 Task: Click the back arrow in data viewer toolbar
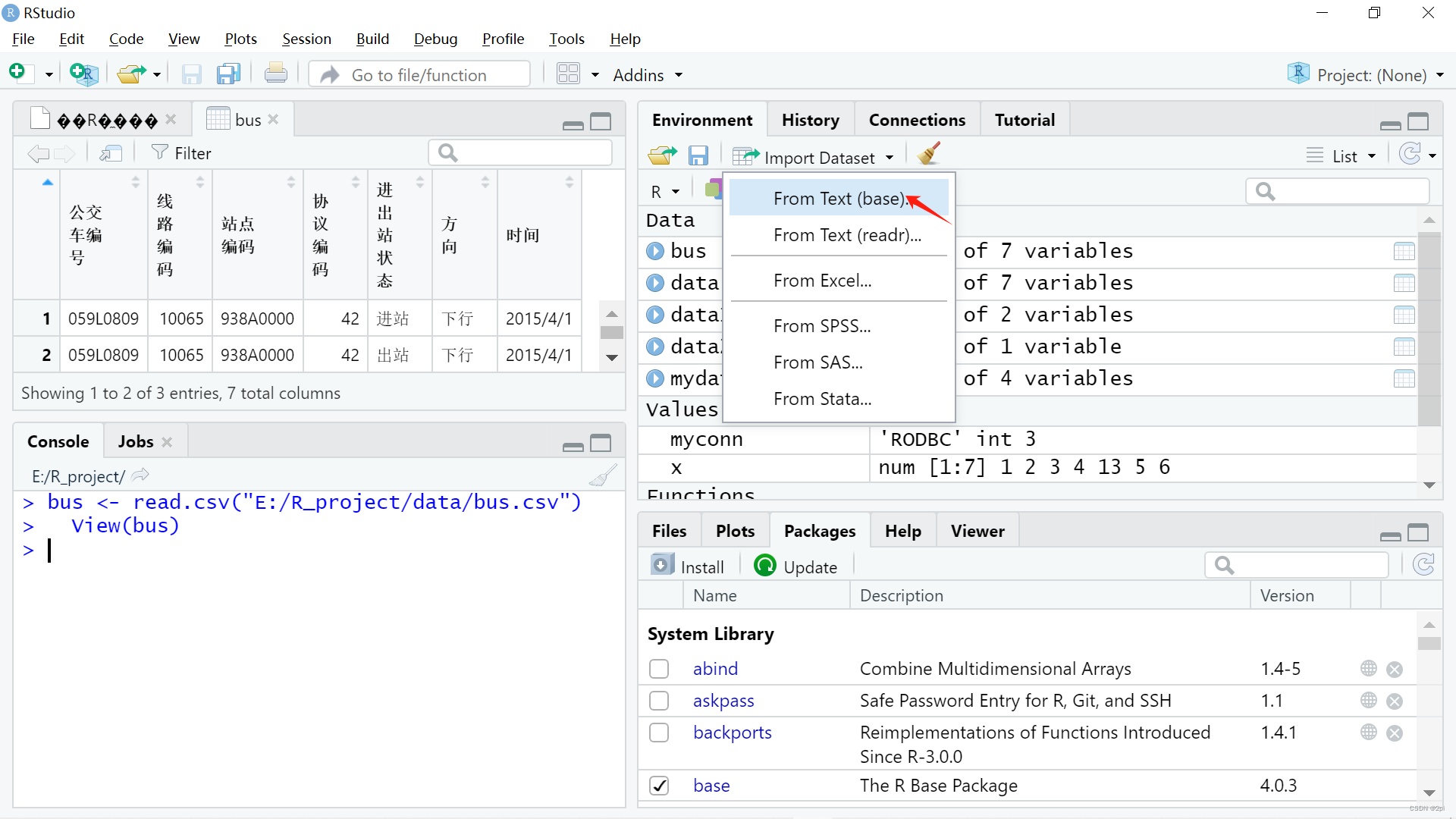[x=38, y=153]
